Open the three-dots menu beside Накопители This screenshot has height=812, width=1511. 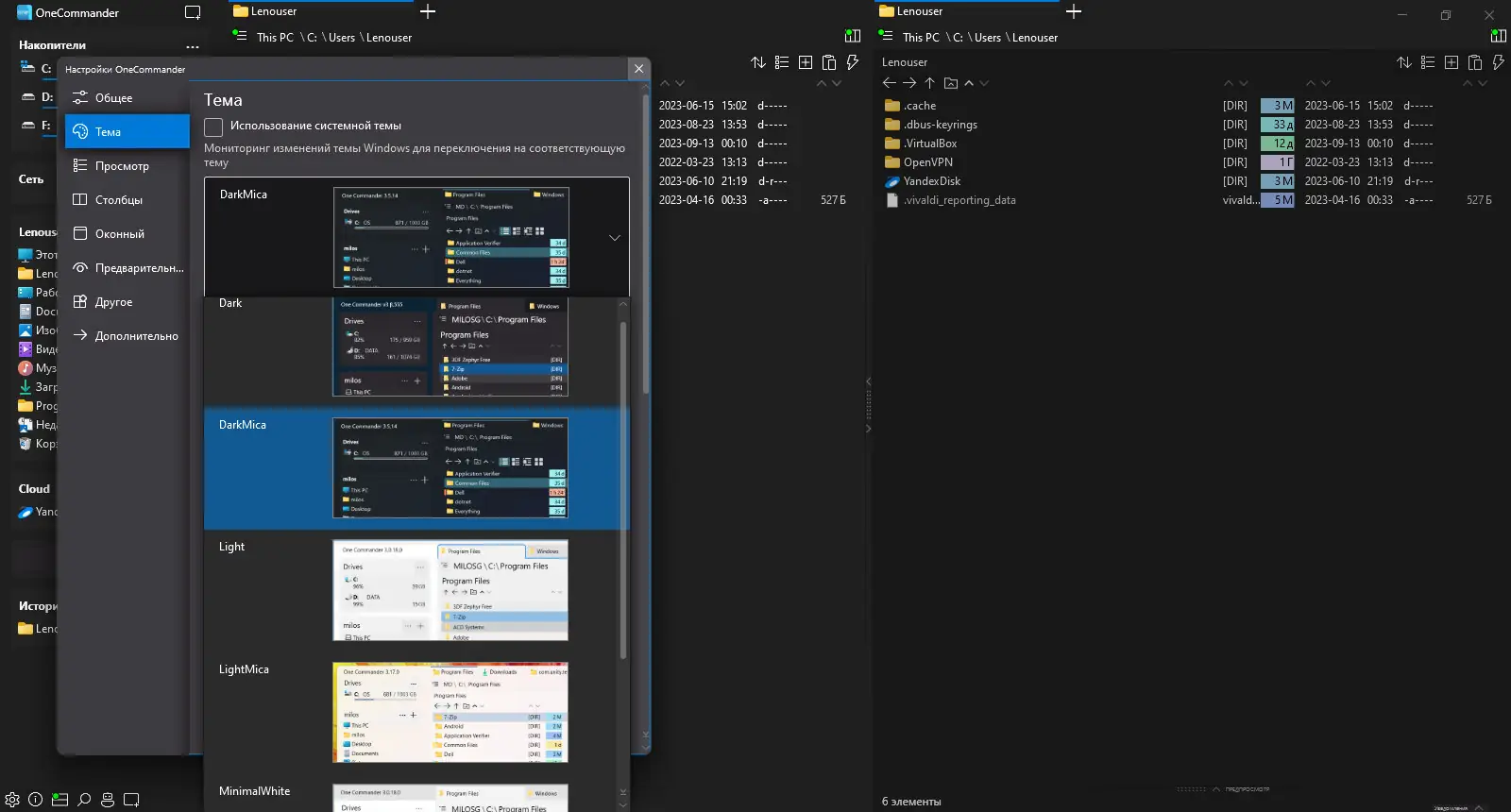(x=193, y=45)
